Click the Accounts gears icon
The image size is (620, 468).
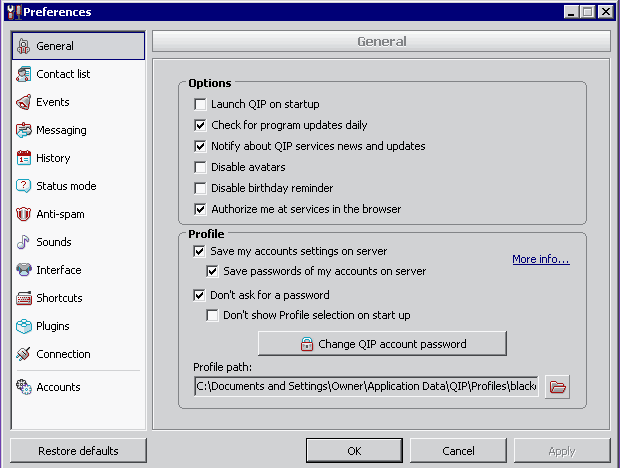[24, 387]
